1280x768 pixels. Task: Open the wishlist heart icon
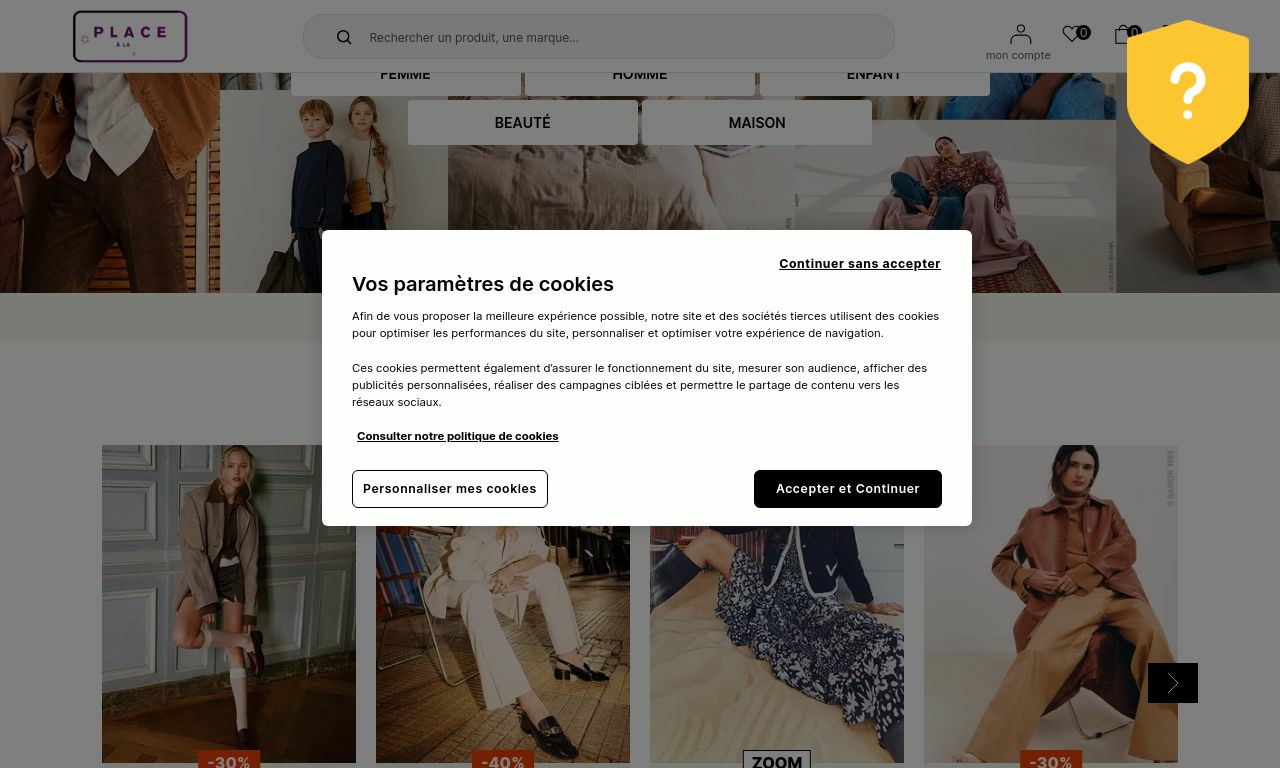(x=1071, y=34)
